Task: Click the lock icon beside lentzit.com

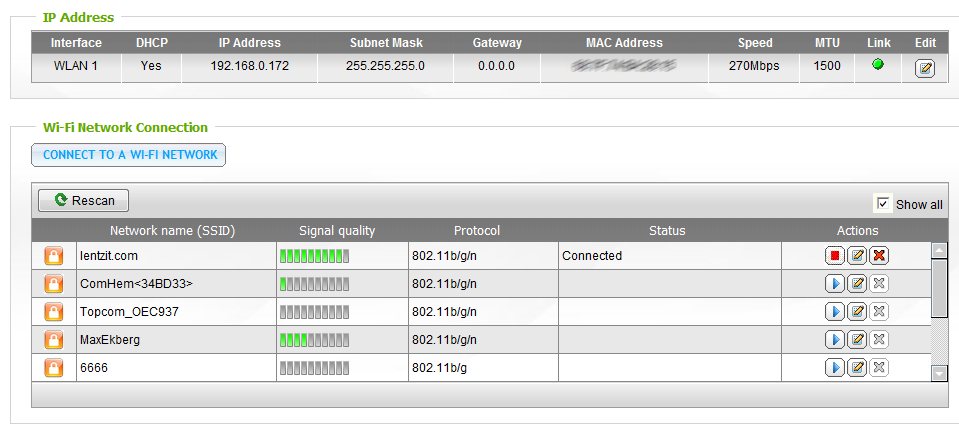Action: 53,256
